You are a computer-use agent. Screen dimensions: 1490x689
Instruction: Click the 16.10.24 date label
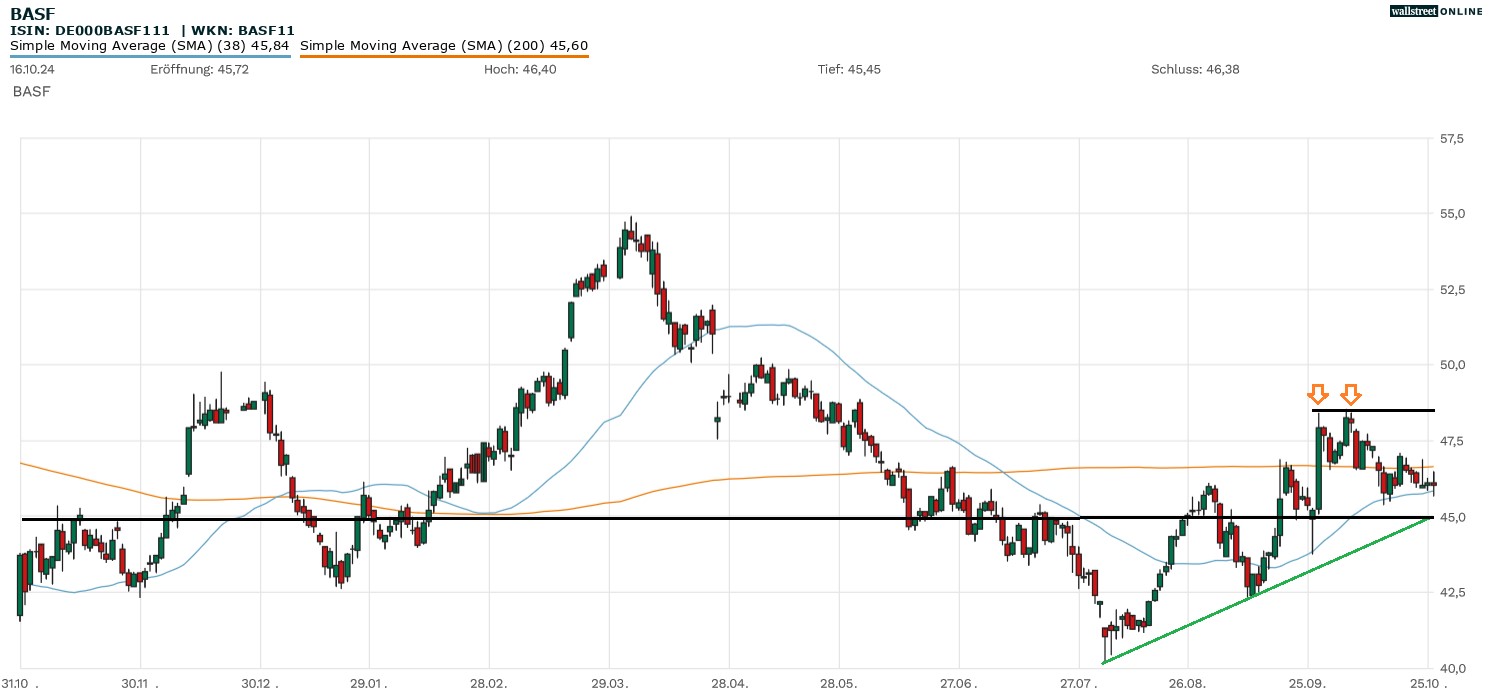click(x=31, y=70)
